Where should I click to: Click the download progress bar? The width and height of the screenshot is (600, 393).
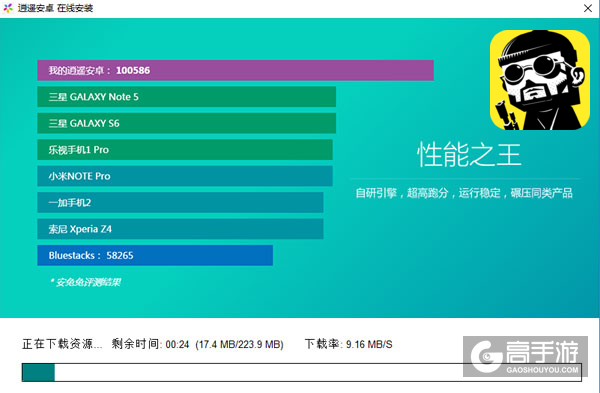(x=302, y=372)
